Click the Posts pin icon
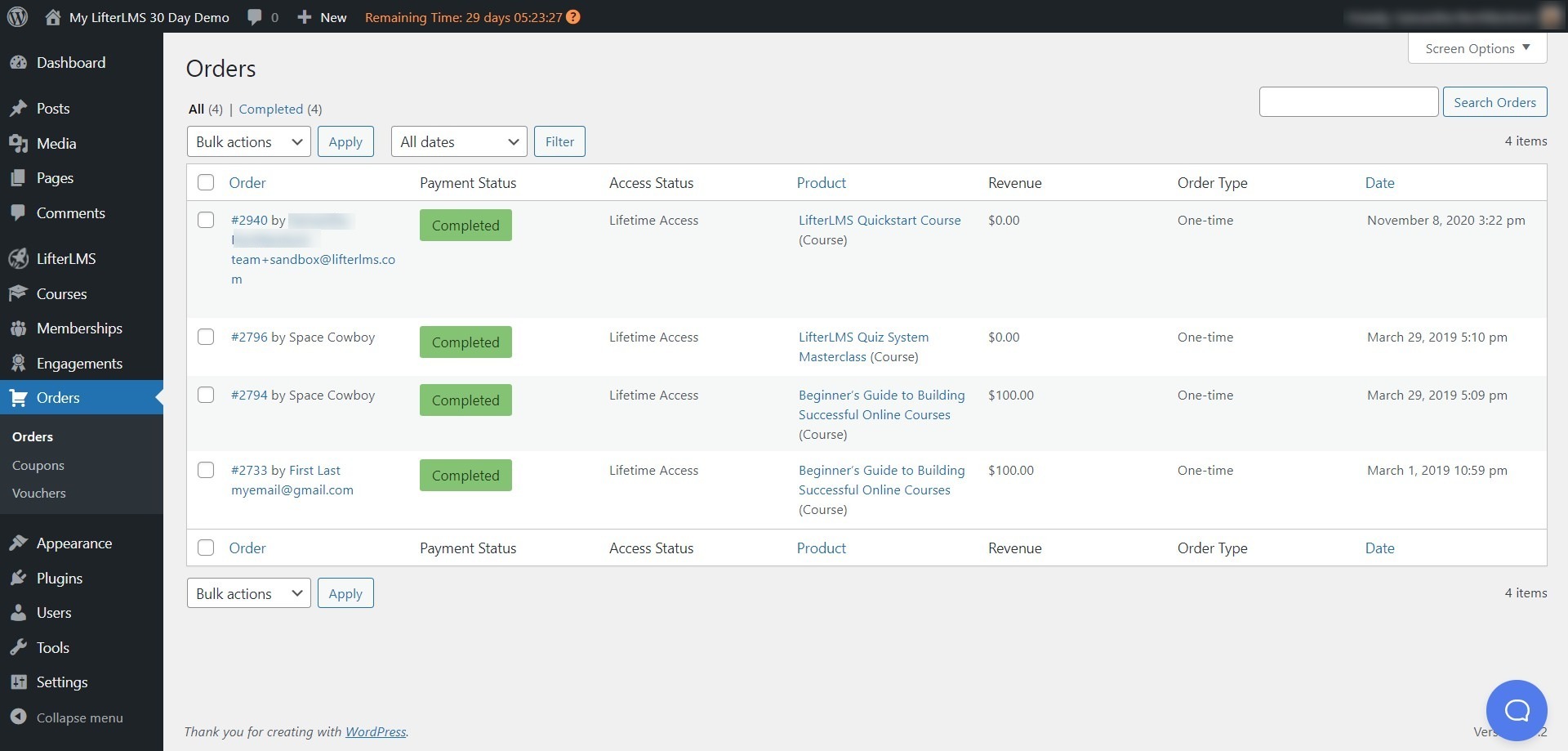This screenshot has width=1568, height=751. point(18,109)
